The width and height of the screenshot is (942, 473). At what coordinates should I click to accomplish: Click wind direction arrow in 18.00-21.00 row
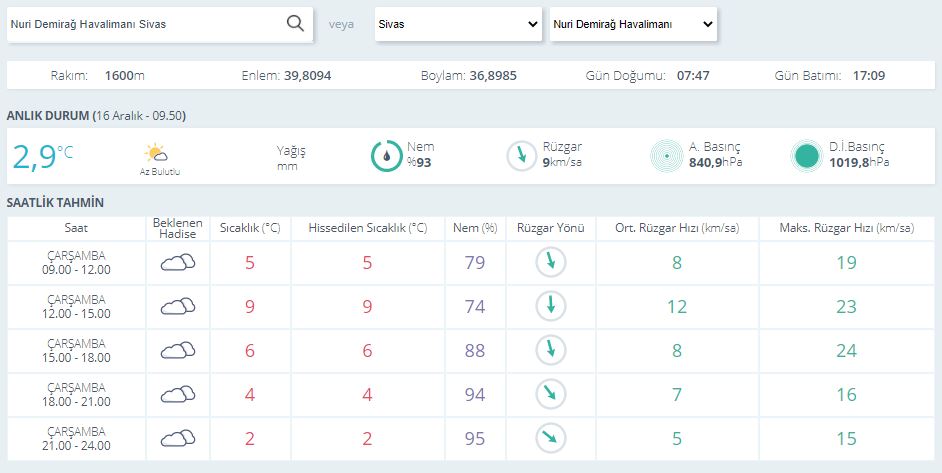pos(551,394)
